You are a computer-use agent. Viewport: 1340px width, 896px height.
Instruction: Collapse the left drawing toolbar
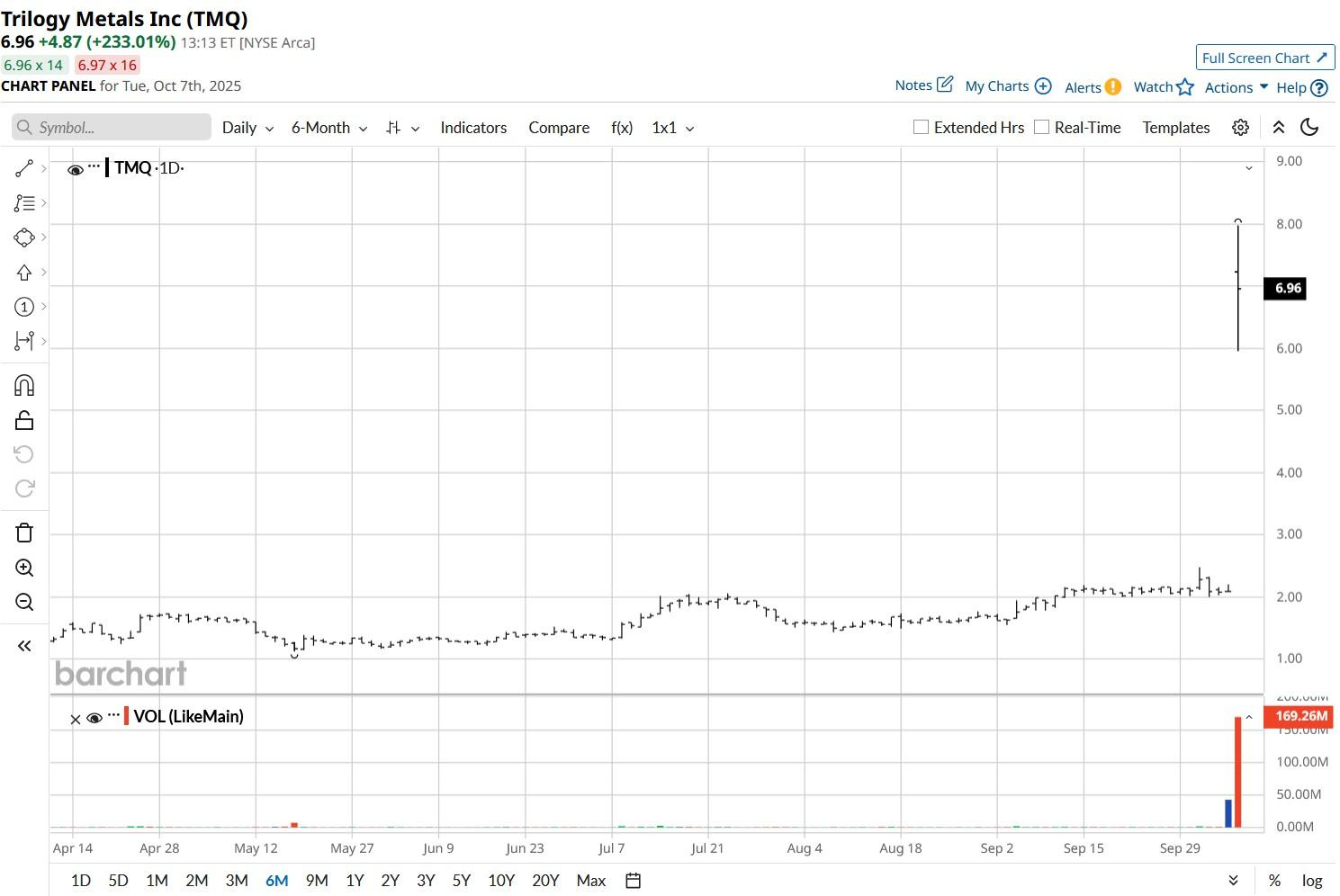(x=24, y=646)
